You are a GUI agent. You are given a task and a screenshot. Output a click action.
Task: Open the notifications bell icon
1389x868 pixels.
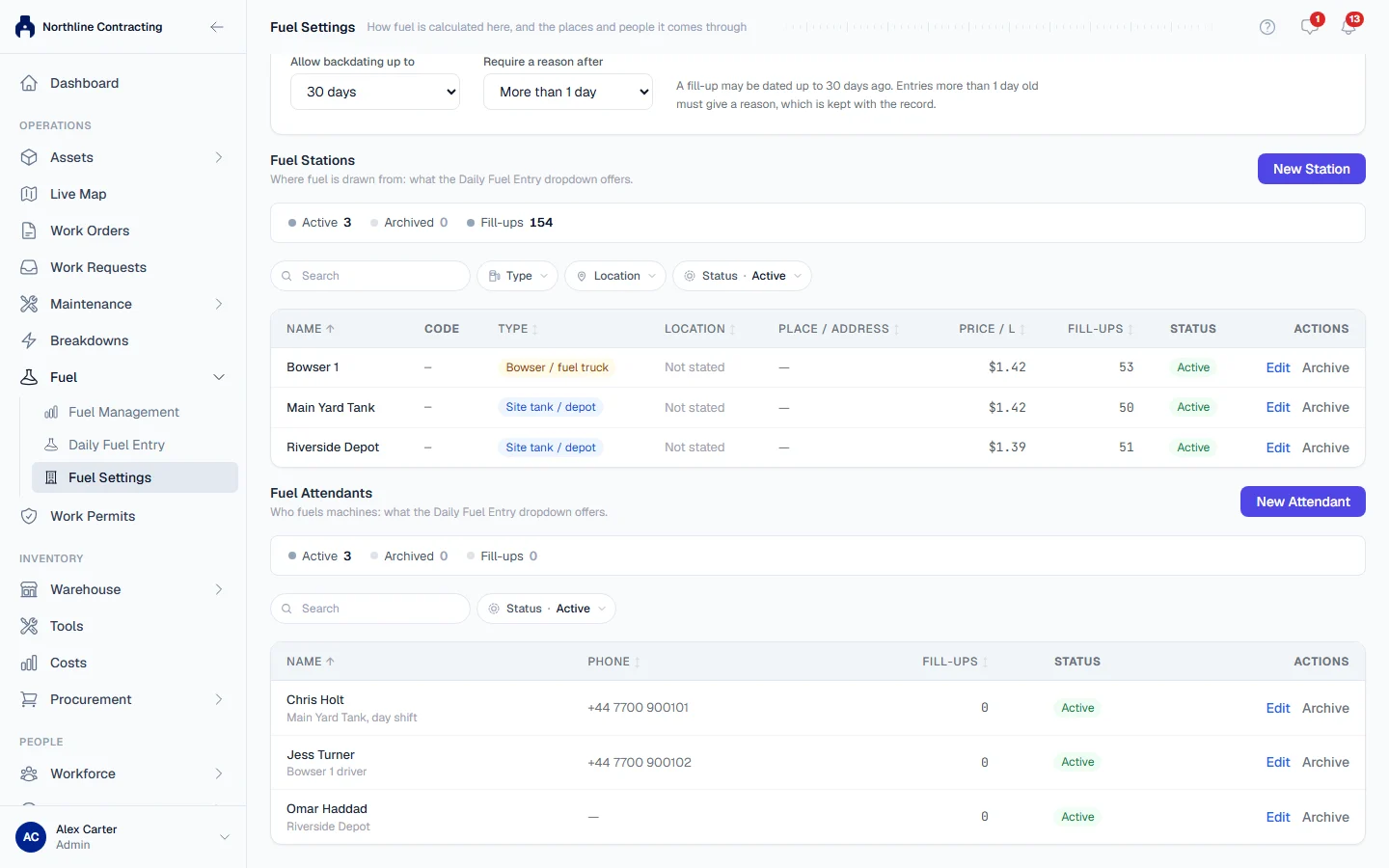(x=1348, y=27)
